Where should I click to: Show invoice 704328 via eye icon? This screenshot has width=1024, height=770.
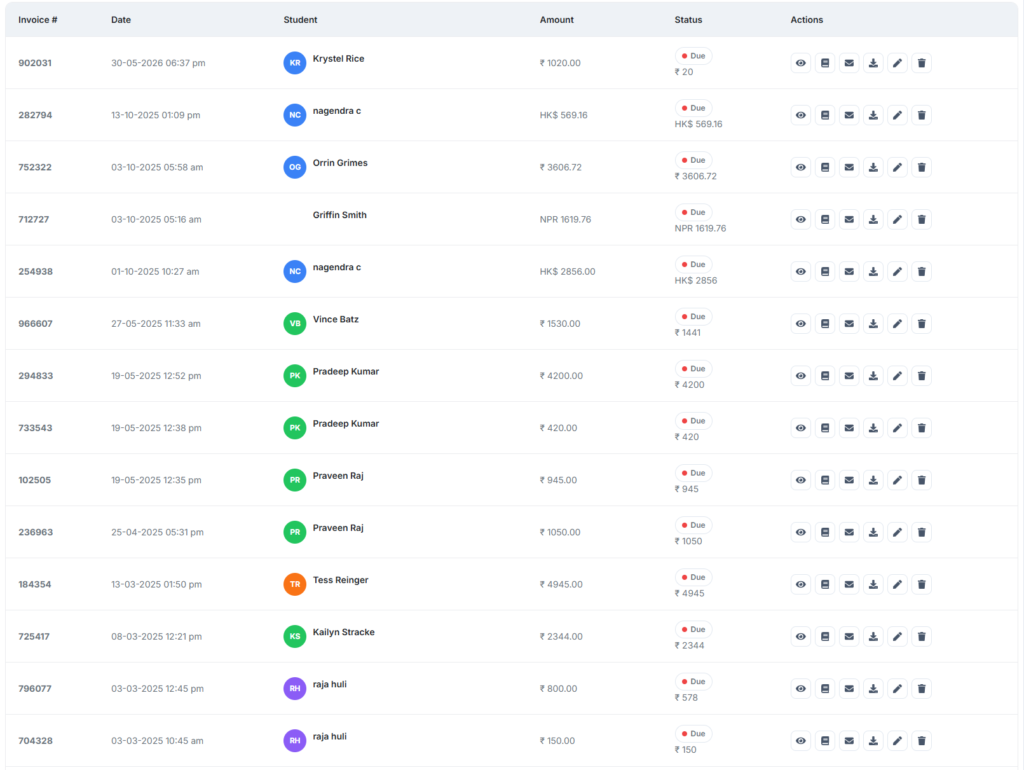(x=801, y=741)
